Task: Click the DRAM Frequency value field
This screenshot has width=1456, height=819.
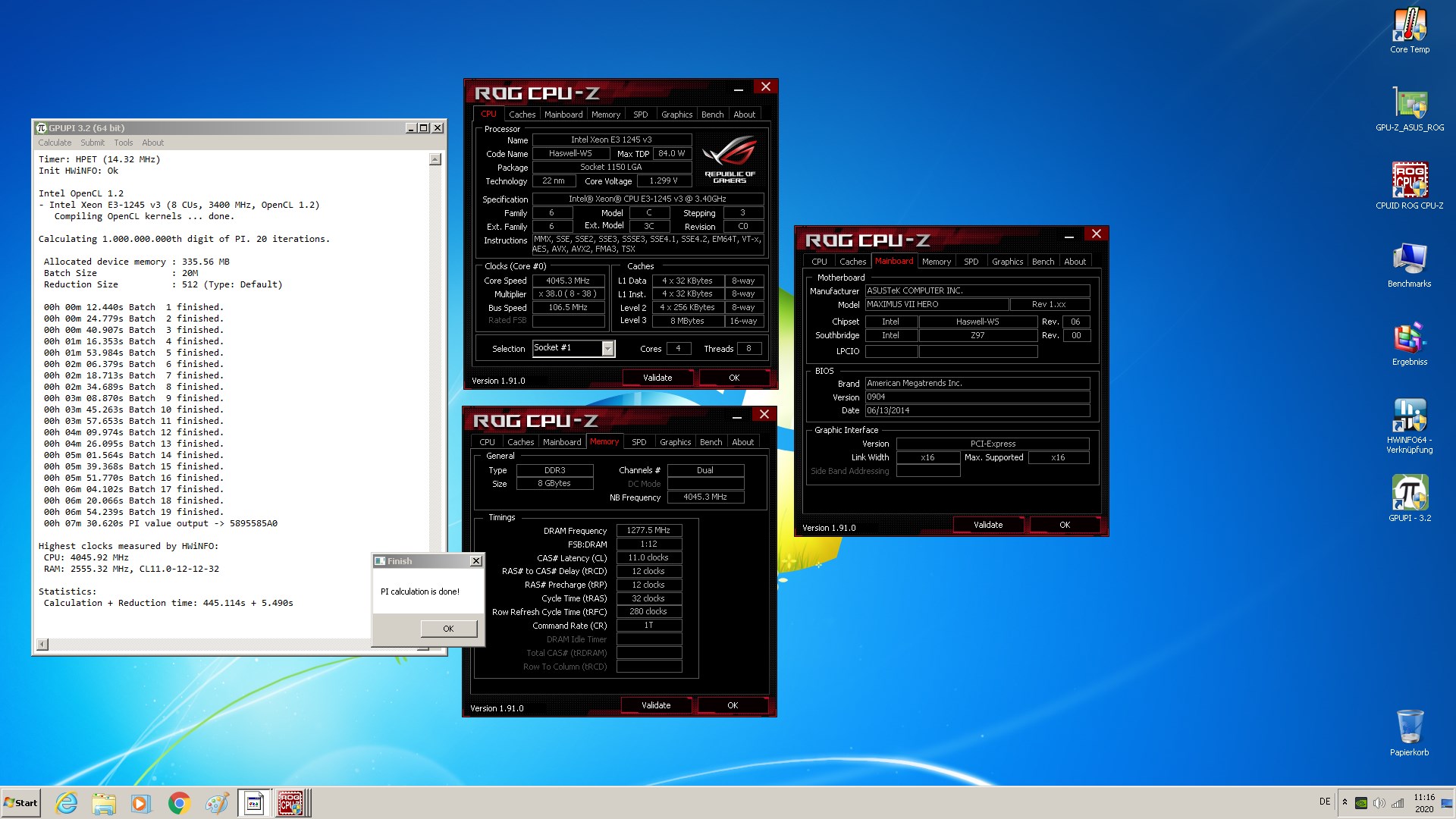Action: pos(648,531)
